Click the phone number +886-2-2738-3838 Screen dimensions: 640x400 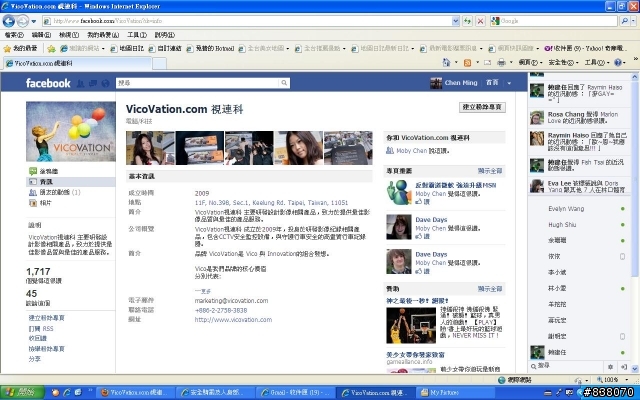(x=221, y=310)
